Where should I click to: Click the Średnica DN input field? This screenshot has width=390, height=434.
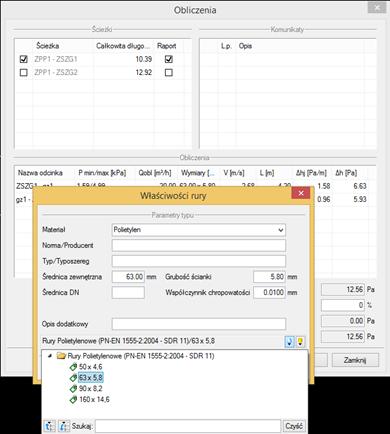click(128, 292)
